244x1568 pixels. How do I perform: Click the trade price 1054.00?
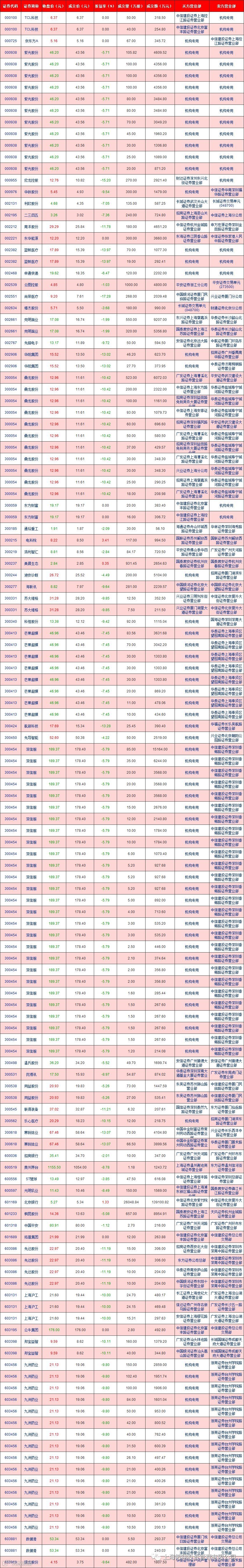(80, 1167)
